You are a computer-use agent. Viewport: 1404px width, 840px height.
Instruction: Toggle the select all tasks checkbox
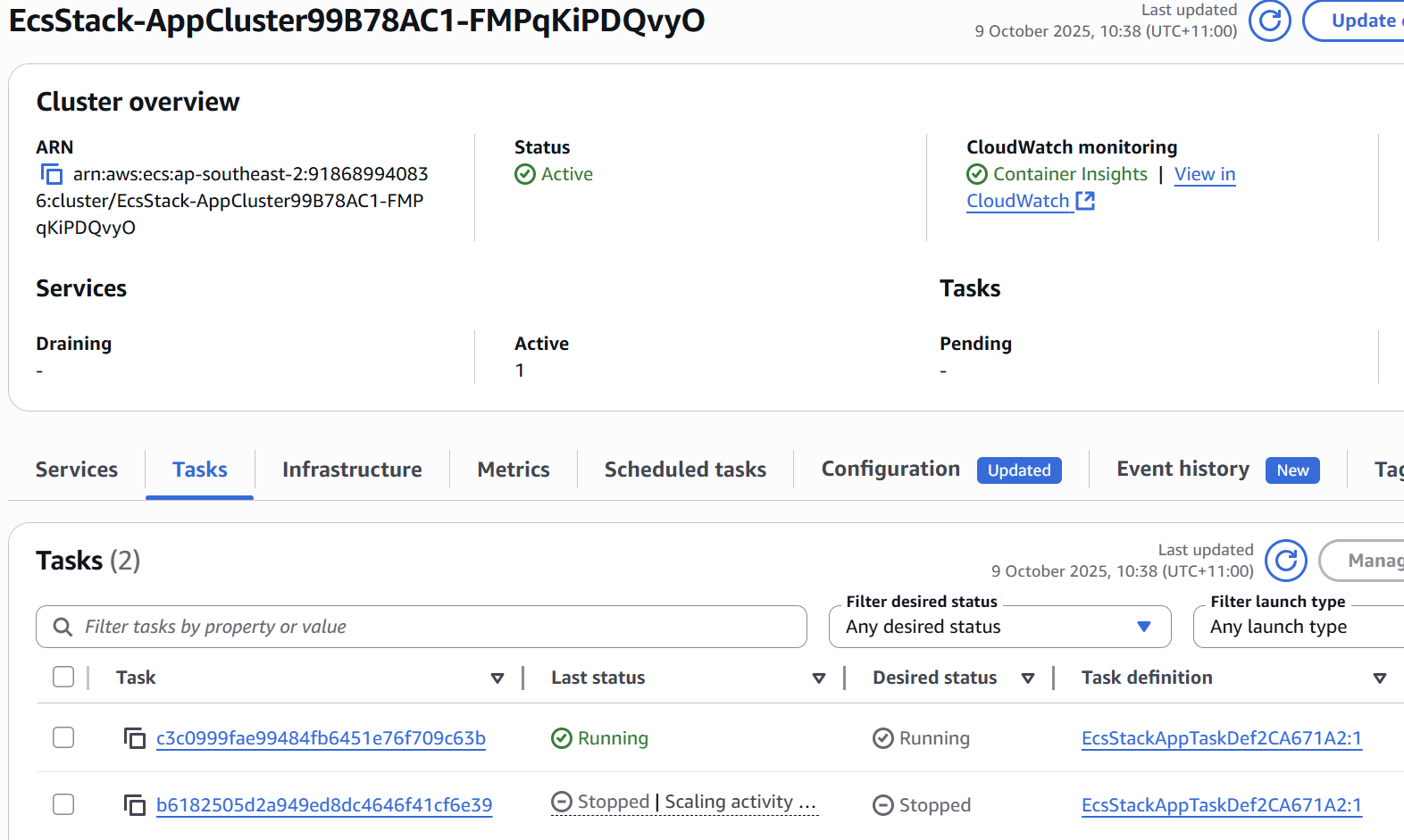tap(63, 678)
